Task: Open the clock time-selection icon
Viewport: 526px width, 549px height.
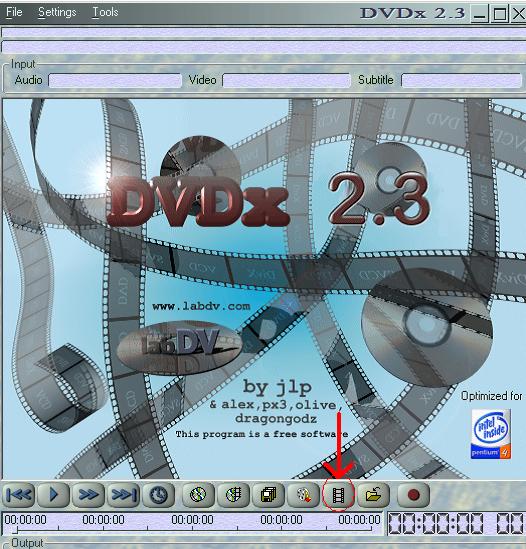Action: click(158, 495)
